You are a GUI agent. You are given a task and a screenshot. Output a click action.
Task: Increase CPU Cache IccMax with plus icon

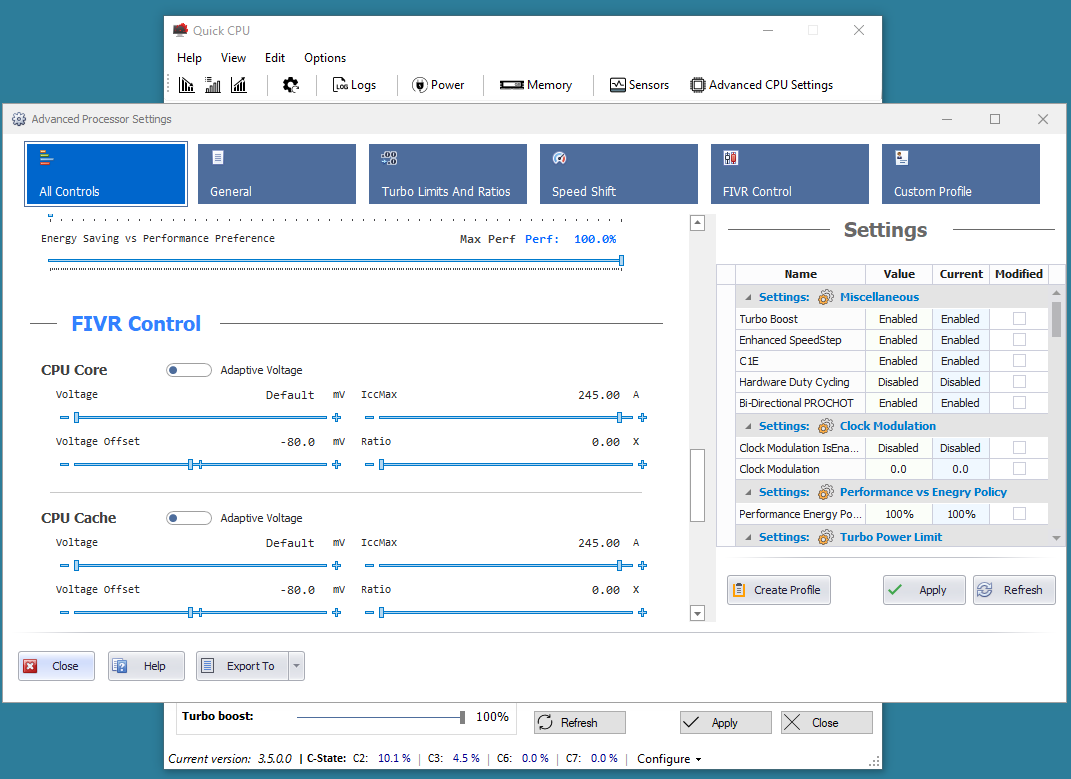tap(642, 566)
